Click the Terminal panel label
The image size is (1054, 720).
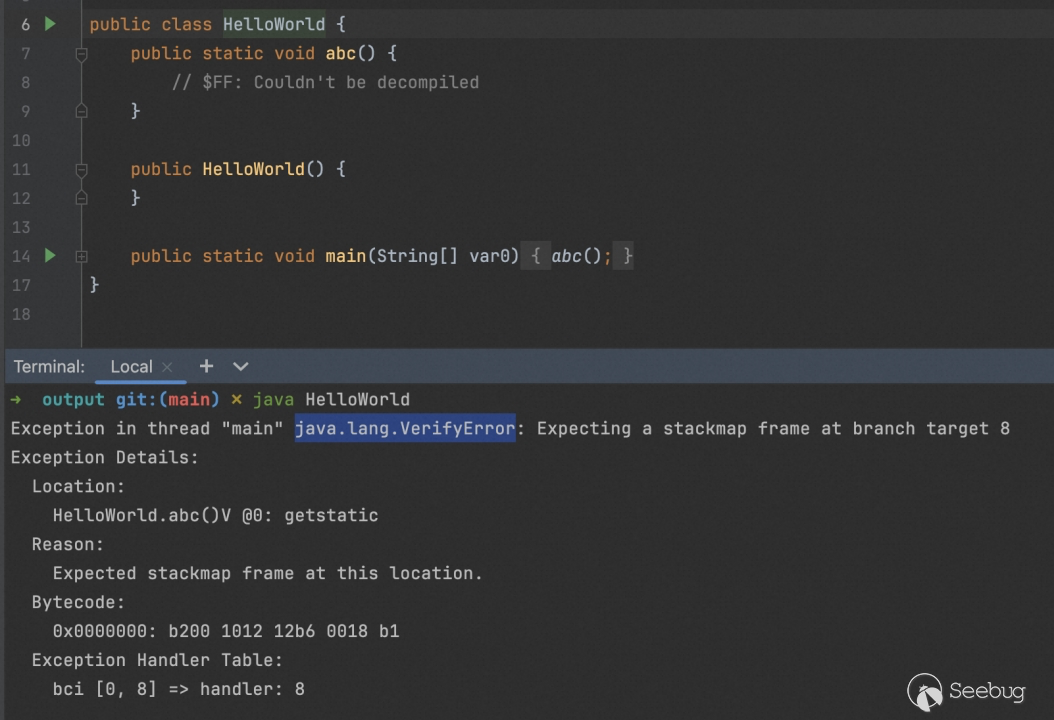click(x=49, y=367)
